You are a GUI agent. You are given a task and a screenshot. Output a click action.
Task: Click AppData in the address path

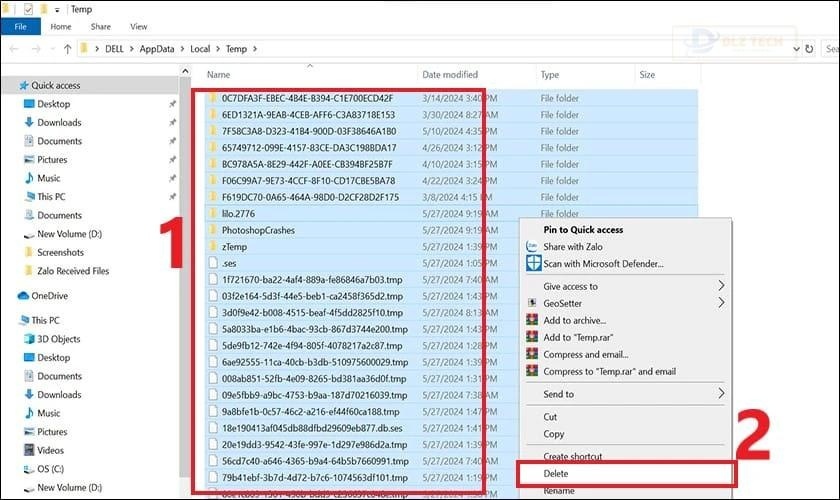click(157, 49)
